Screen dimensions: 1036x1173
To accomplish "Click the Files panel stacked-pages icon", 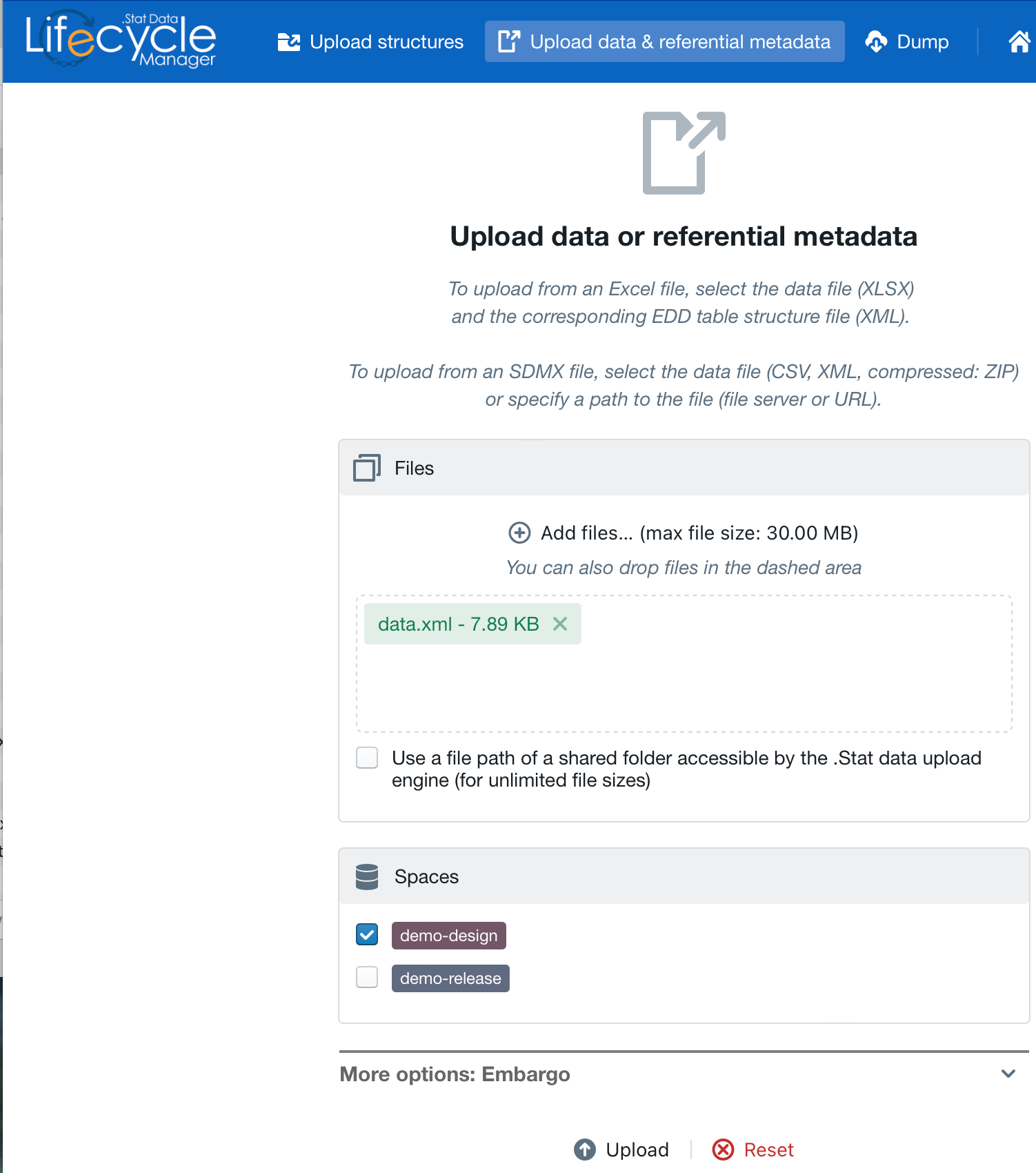I will tap(366, 468).
